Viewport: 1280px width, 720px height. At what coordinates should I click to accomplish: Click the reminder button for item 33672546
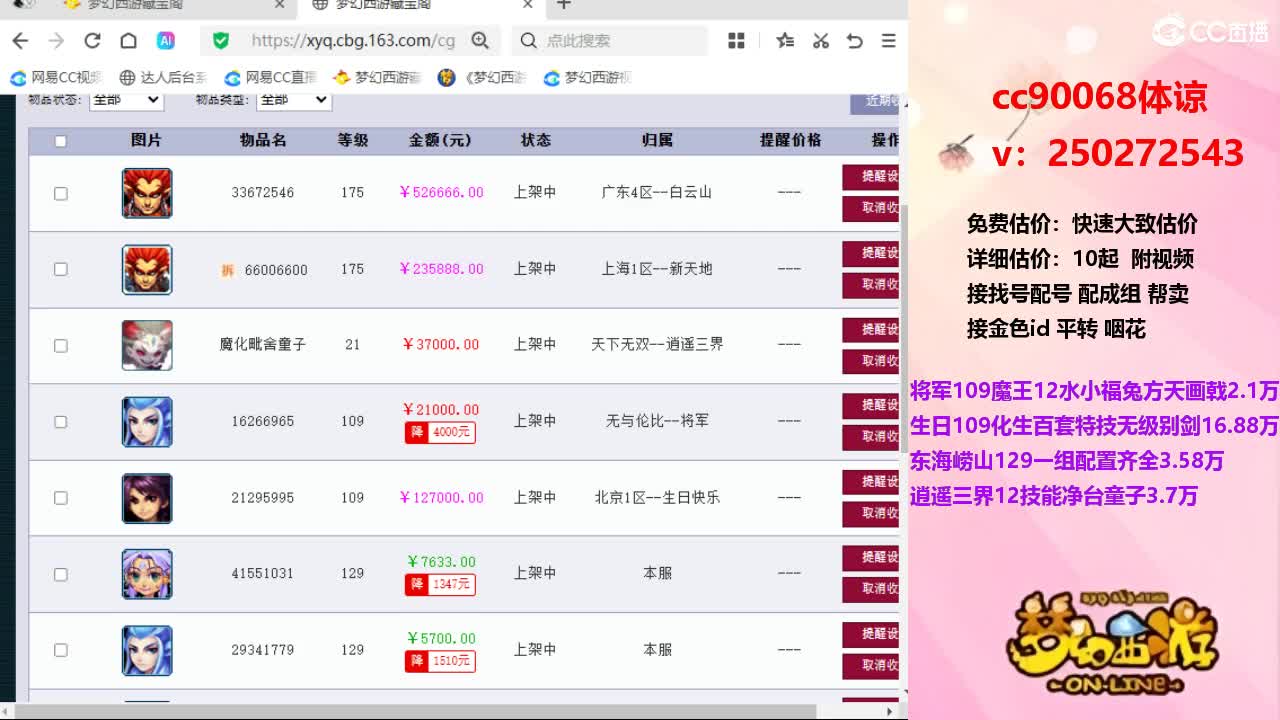click(871, 177)
